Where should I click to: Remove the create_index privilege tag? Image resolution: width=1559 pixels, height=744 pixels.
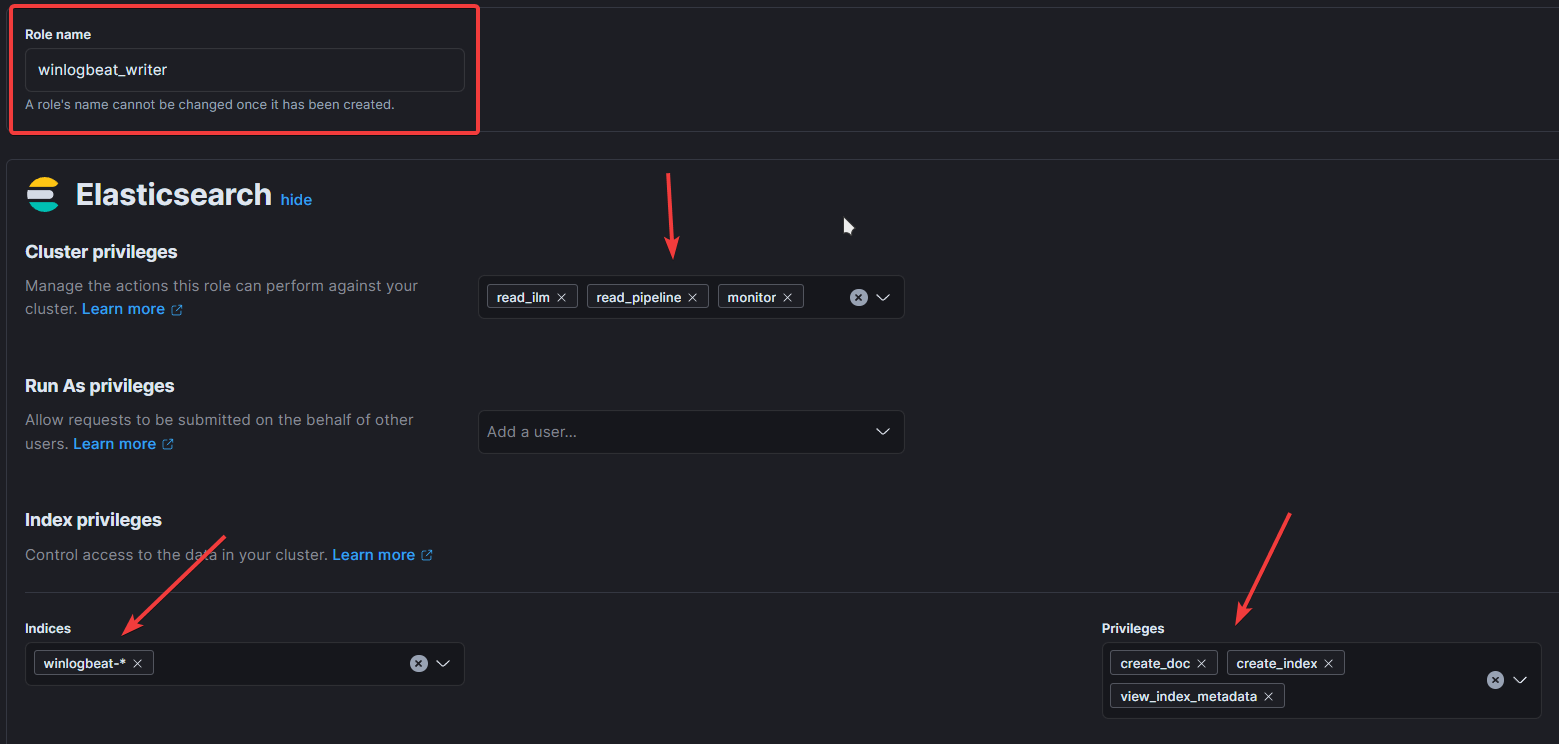1328,663
